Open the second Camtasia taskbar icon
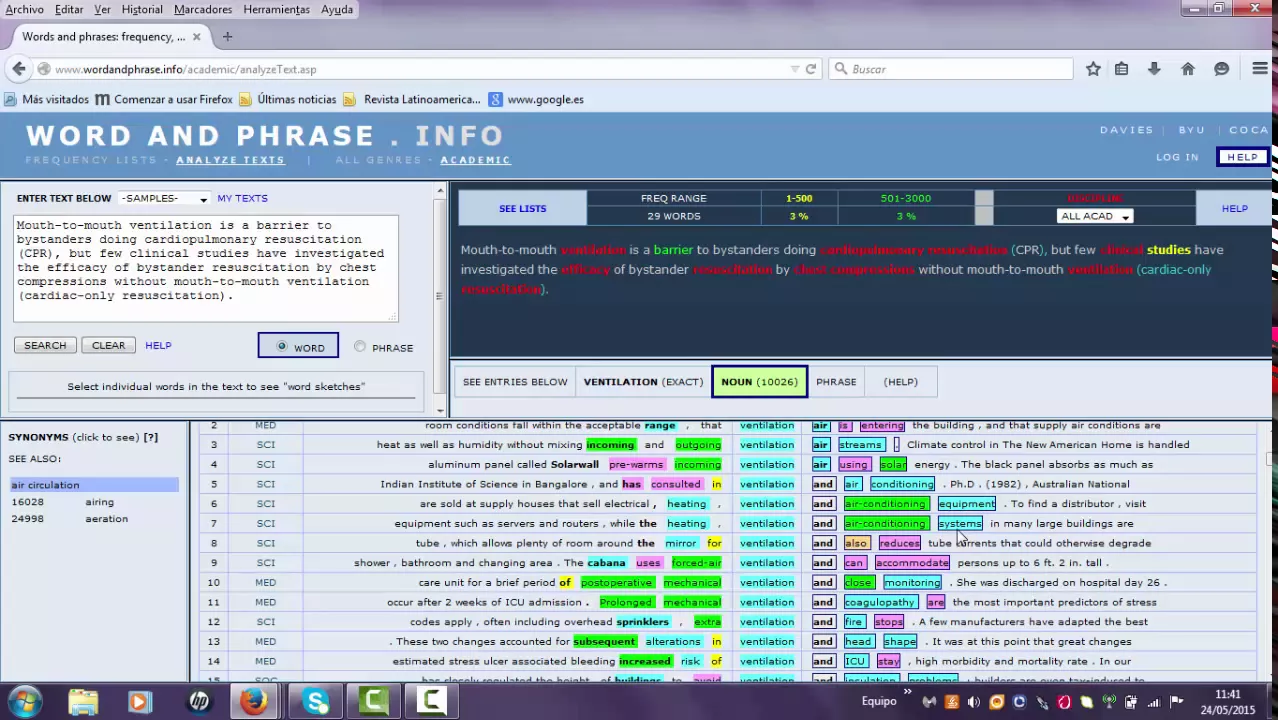1278x720 pixels. tap(432, 701)
